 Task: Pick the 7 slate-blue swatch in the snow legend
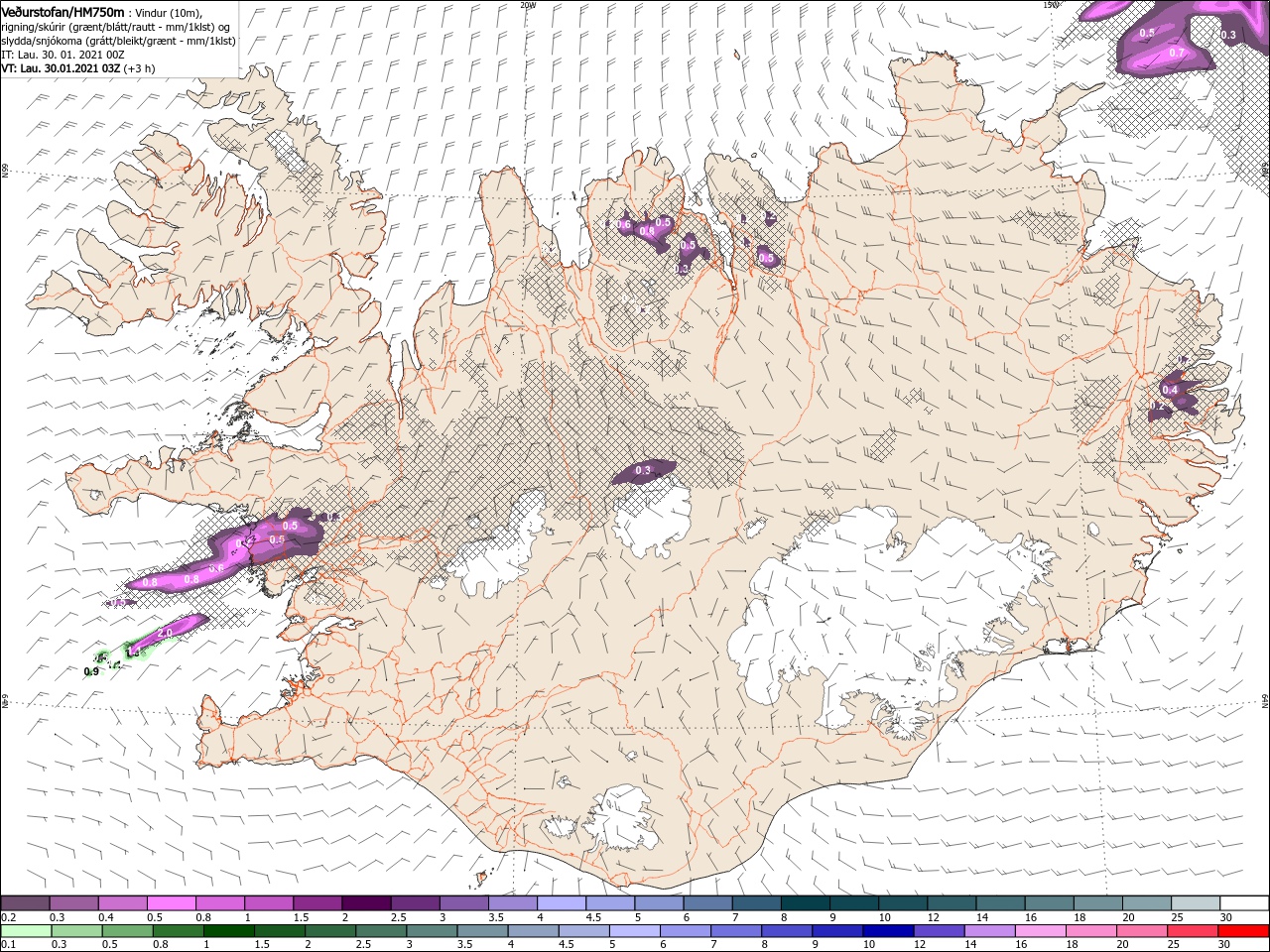click(756, 903)
